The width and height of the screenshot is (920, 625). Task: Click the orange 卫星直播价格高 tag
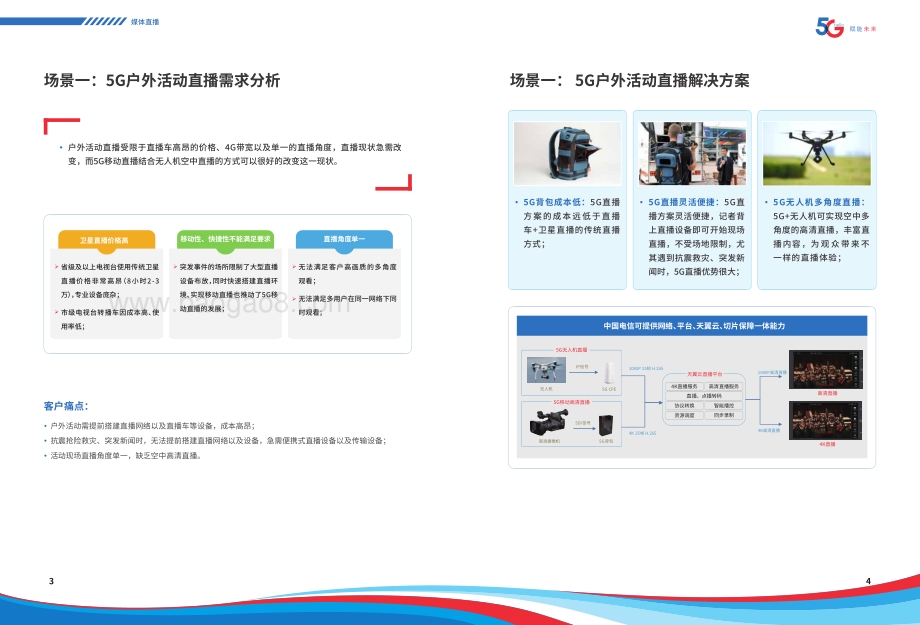click(106, 240)
